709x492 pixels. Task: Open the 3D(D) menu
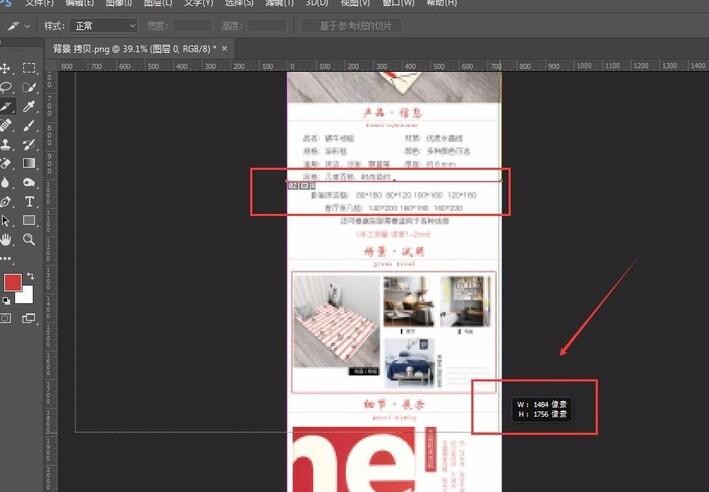point(317,3)
